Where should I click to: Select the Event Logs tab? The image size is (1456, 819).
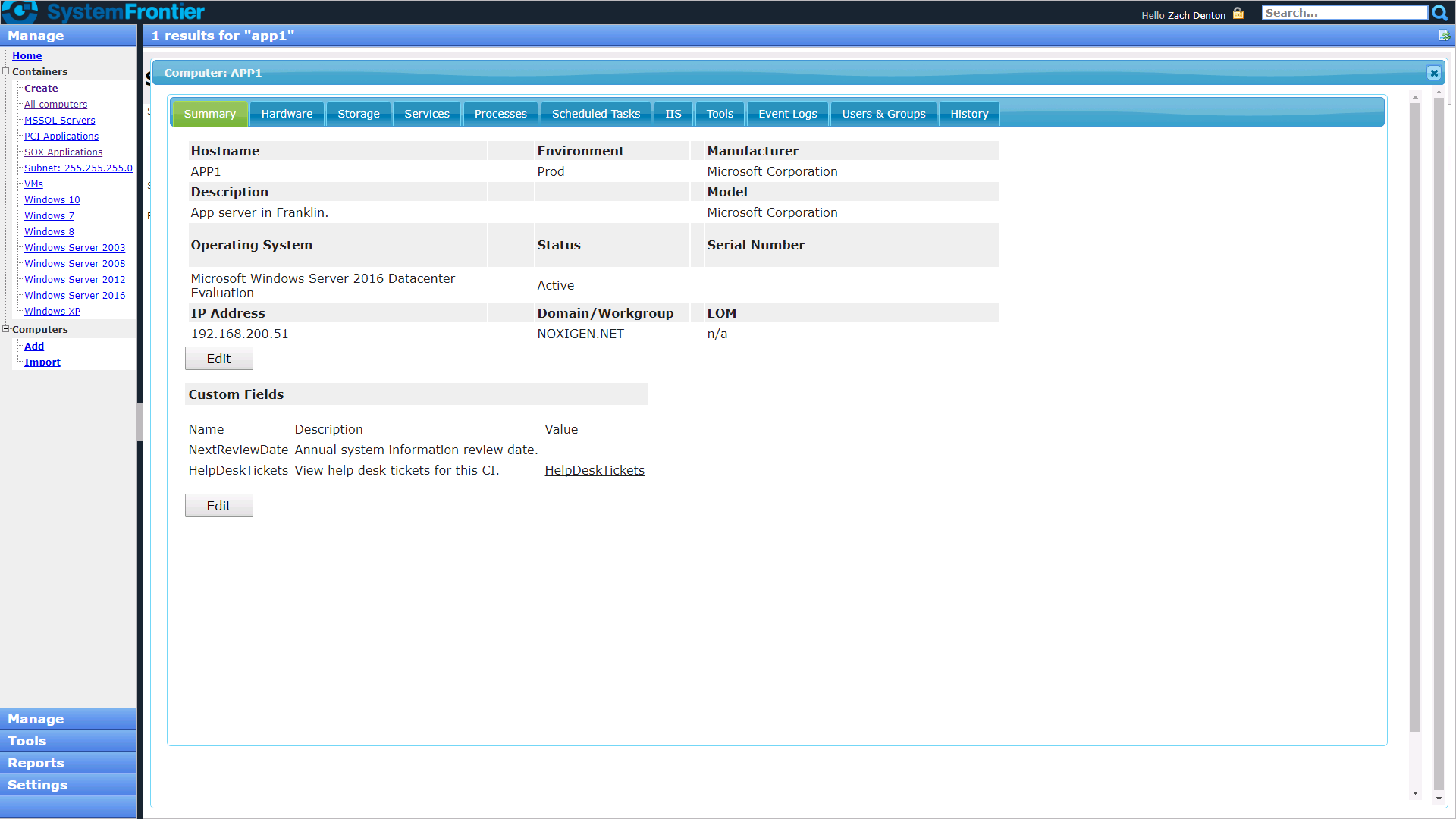pyautogui.click(x=787, y=114)
